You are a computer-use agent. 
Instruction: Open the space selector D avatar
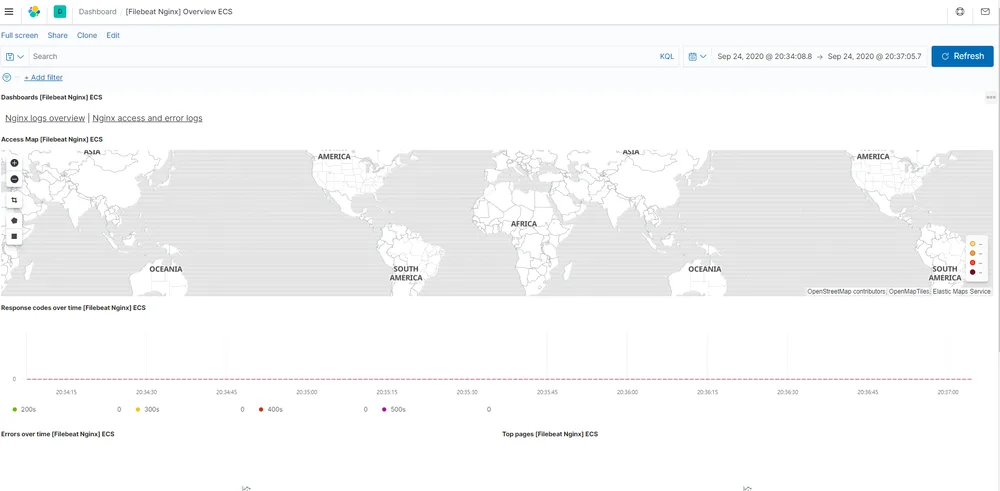pyautogui.click(x=60, y=11)
